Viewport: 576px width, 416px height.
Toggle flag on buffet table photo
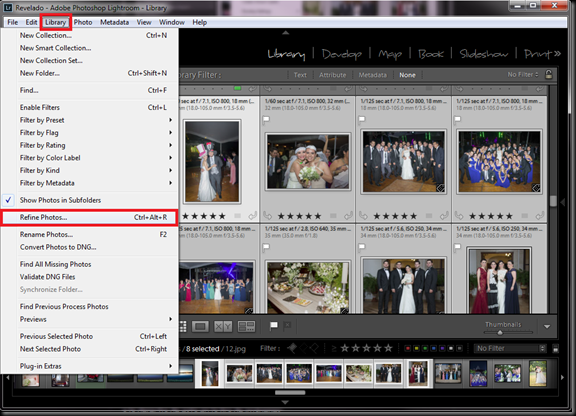pos(266,247)
